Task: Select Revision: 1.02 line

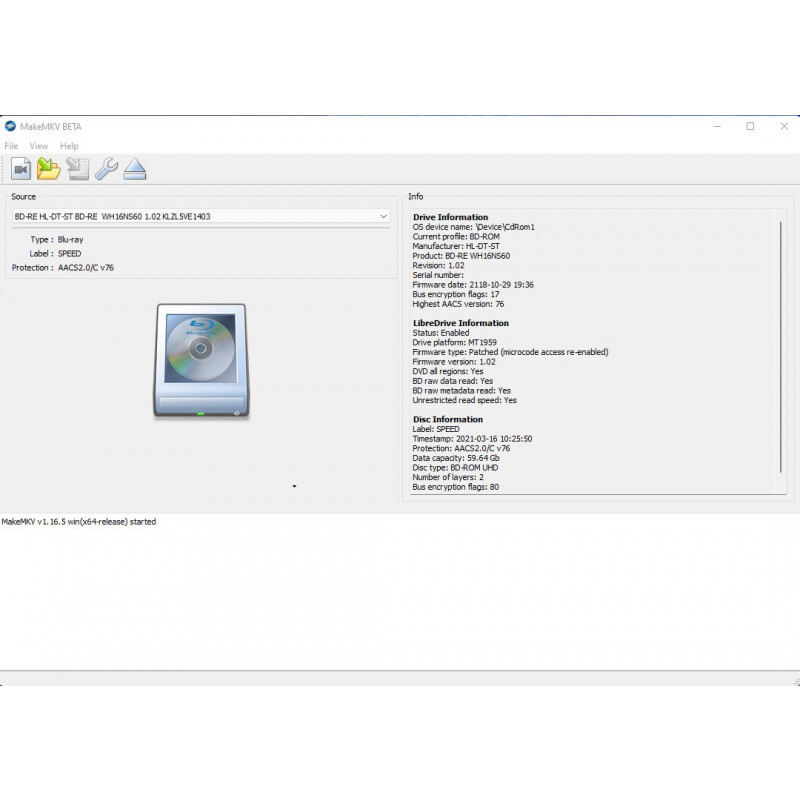Action: pyautogui.click(x=438, y=266)
